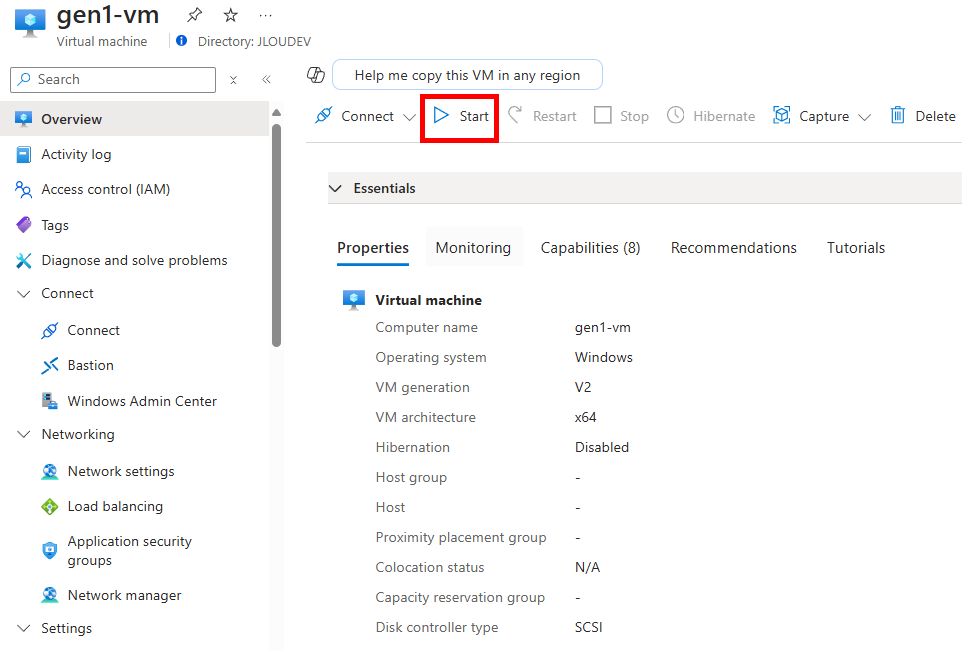
Task: Open the Connect dropdown arrow in toolbar
Action: [409, 117]
